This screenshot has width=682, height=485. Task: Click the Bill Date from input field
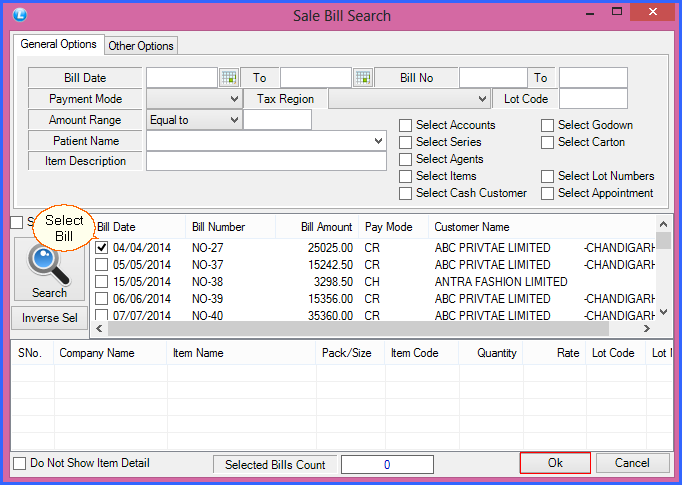click(x=182, y=78)
